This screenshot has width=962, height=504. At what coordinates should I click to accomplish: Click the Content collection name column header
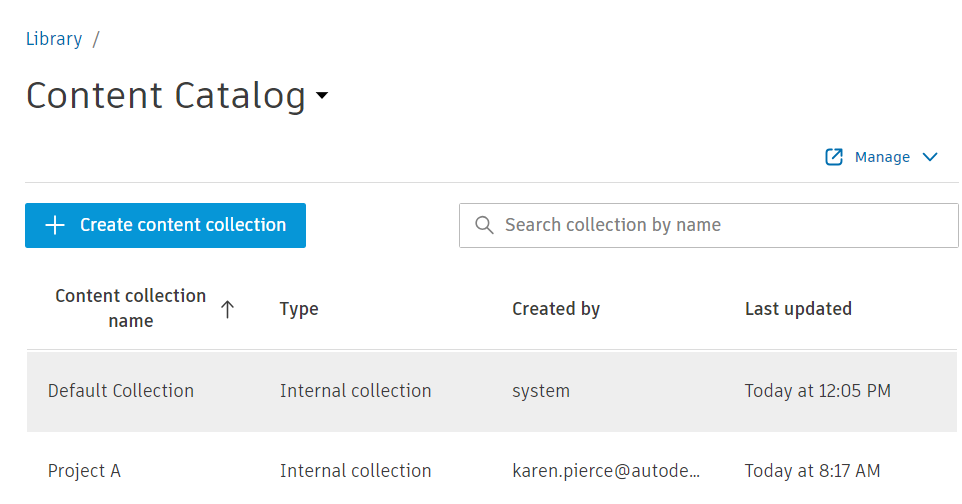[x=131, y=308]
